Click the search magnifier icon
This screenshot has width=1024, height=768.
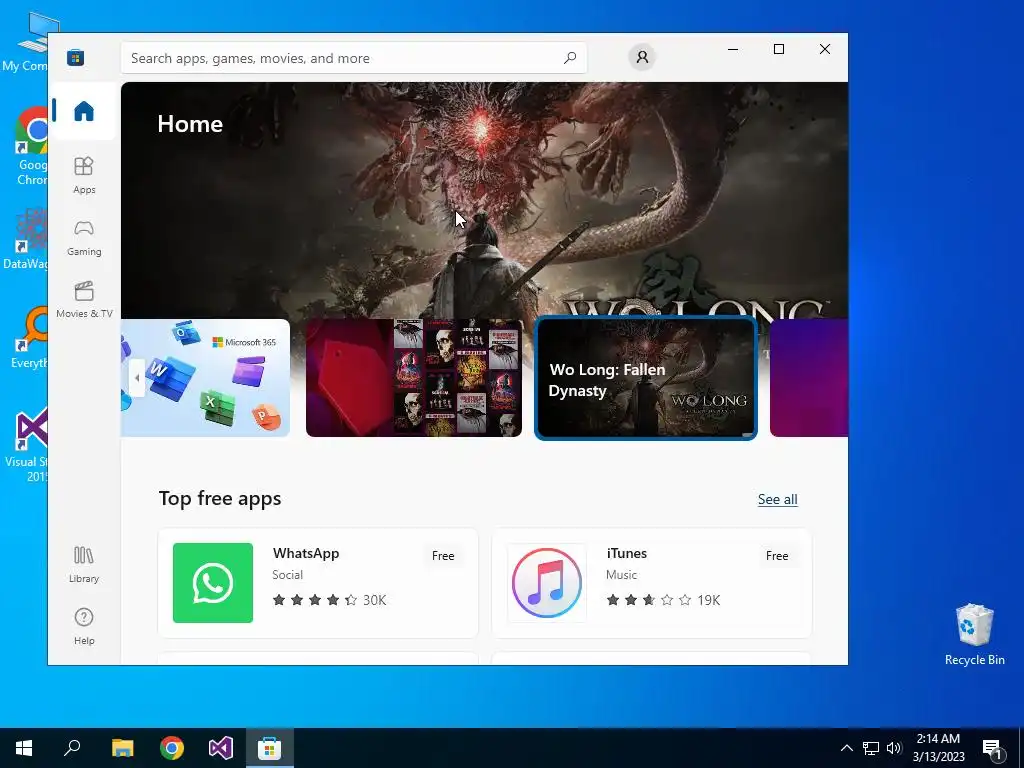click(x=570, y=58)
